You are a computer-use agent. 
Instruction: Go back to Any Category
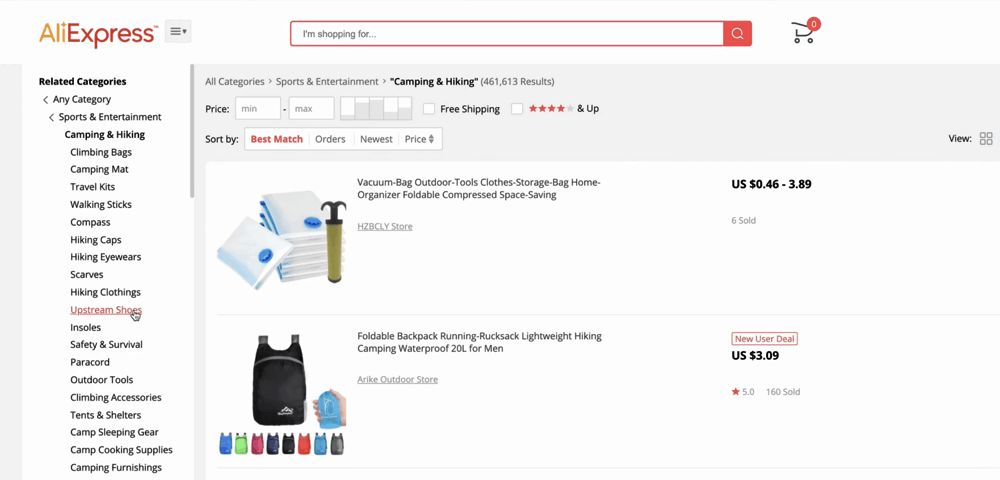[81, 99]
